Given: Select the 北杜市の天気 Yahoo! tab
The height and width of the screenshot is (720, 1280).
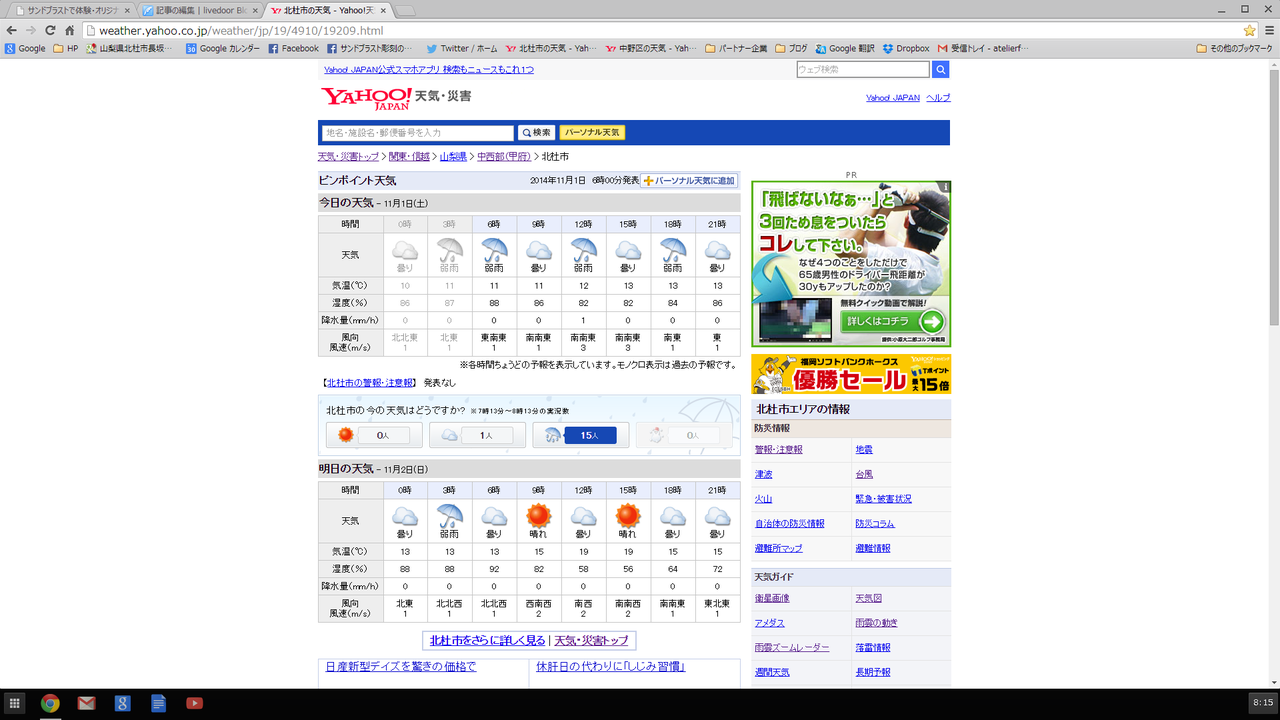Looking at the screenshot, I should point(326,10).
